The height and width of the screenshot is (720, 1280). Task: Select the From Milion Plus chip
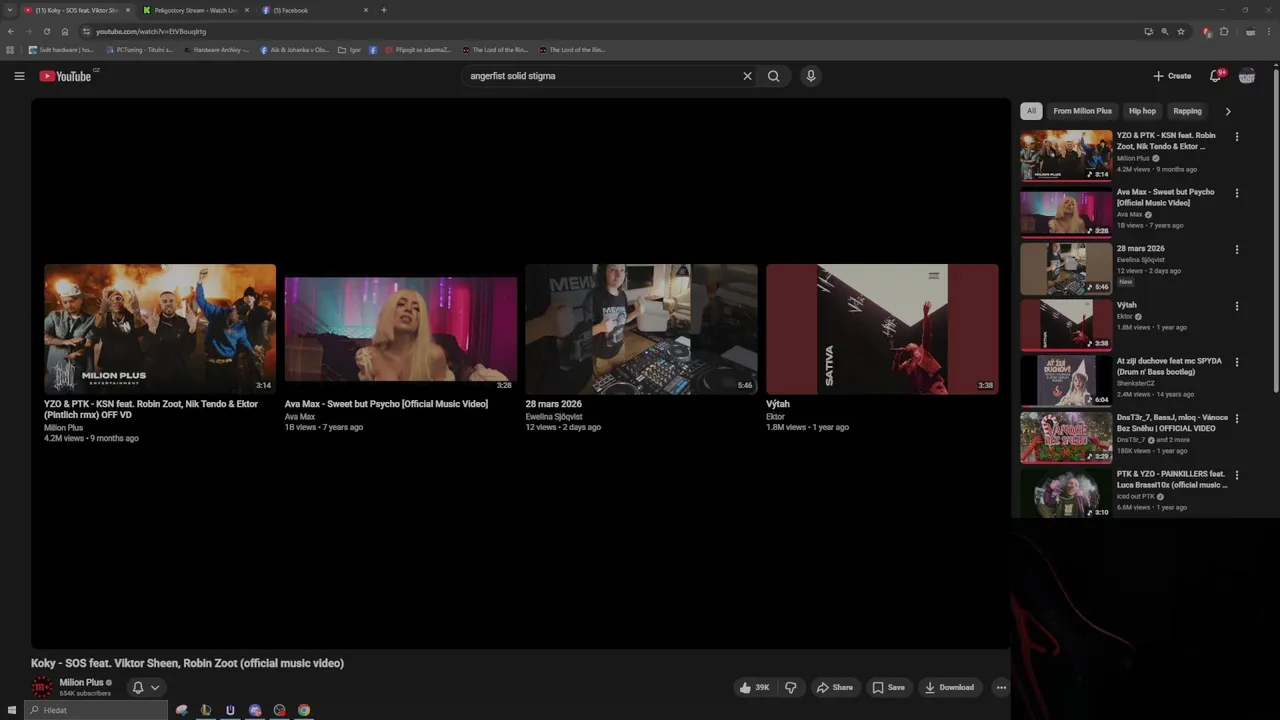[x=1082, y=111]
